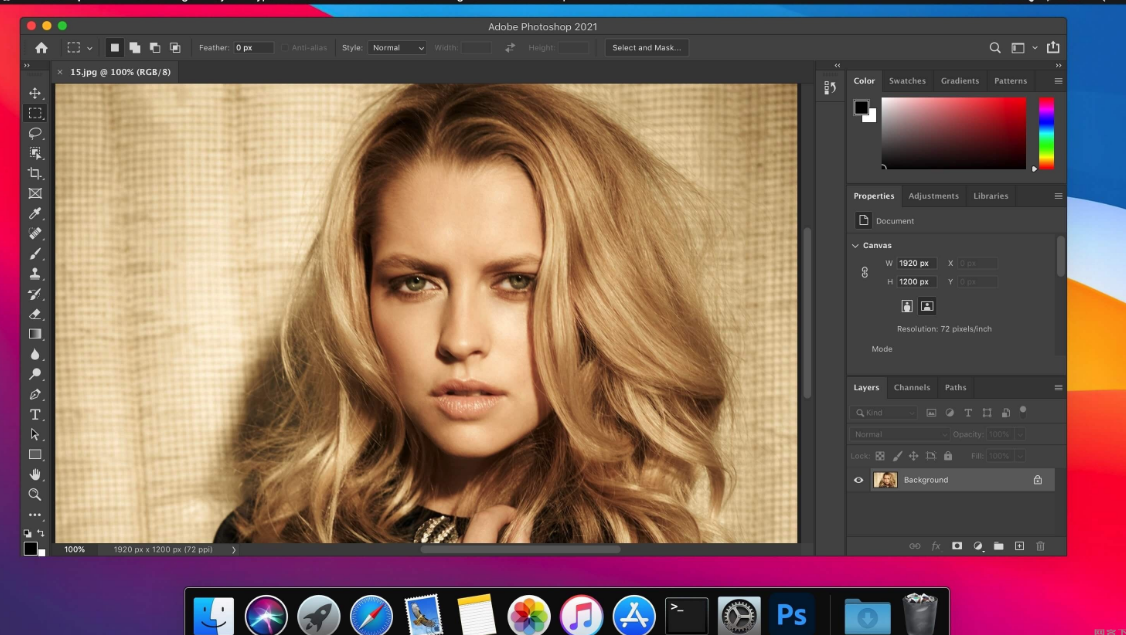Collapse the Canvas section

click(856, 245)
